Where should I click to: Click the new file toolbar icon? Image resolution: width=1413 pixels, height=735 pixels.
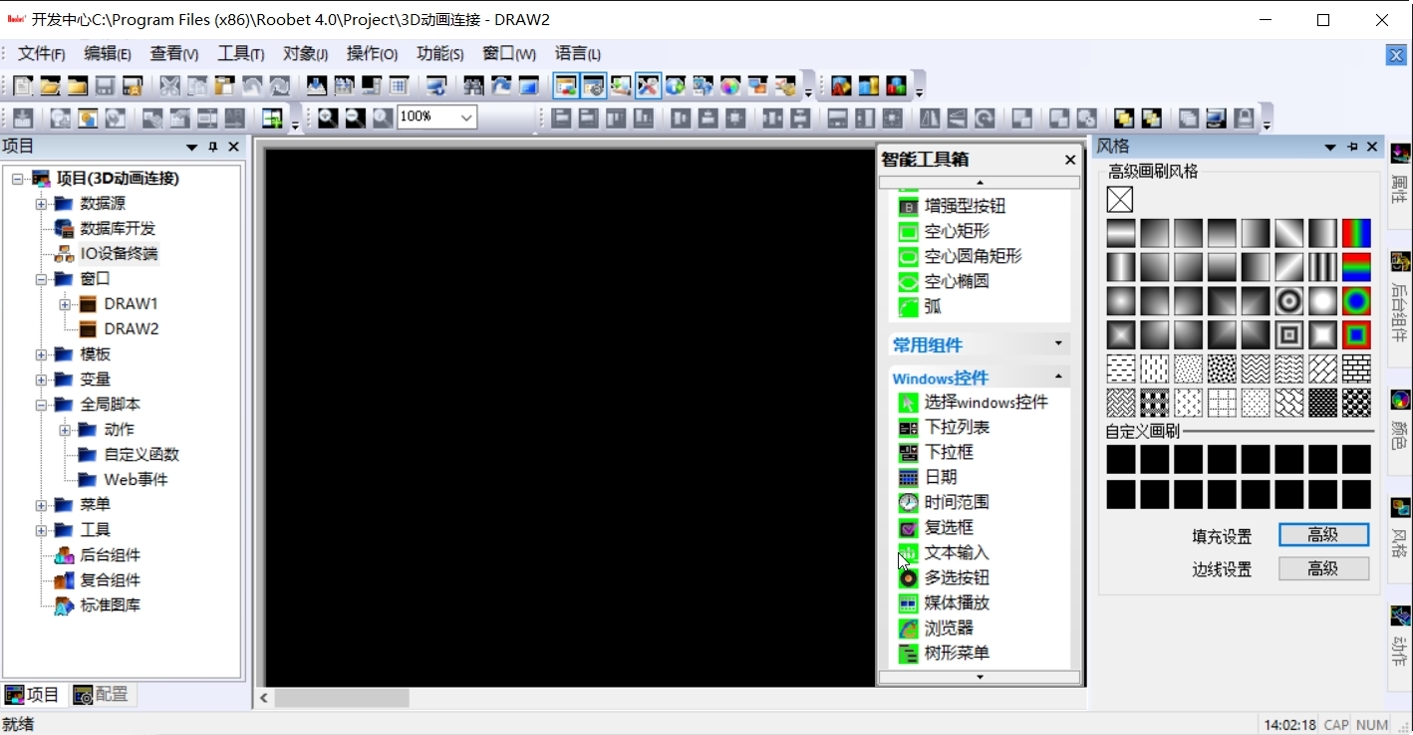(x=22, y=86)
